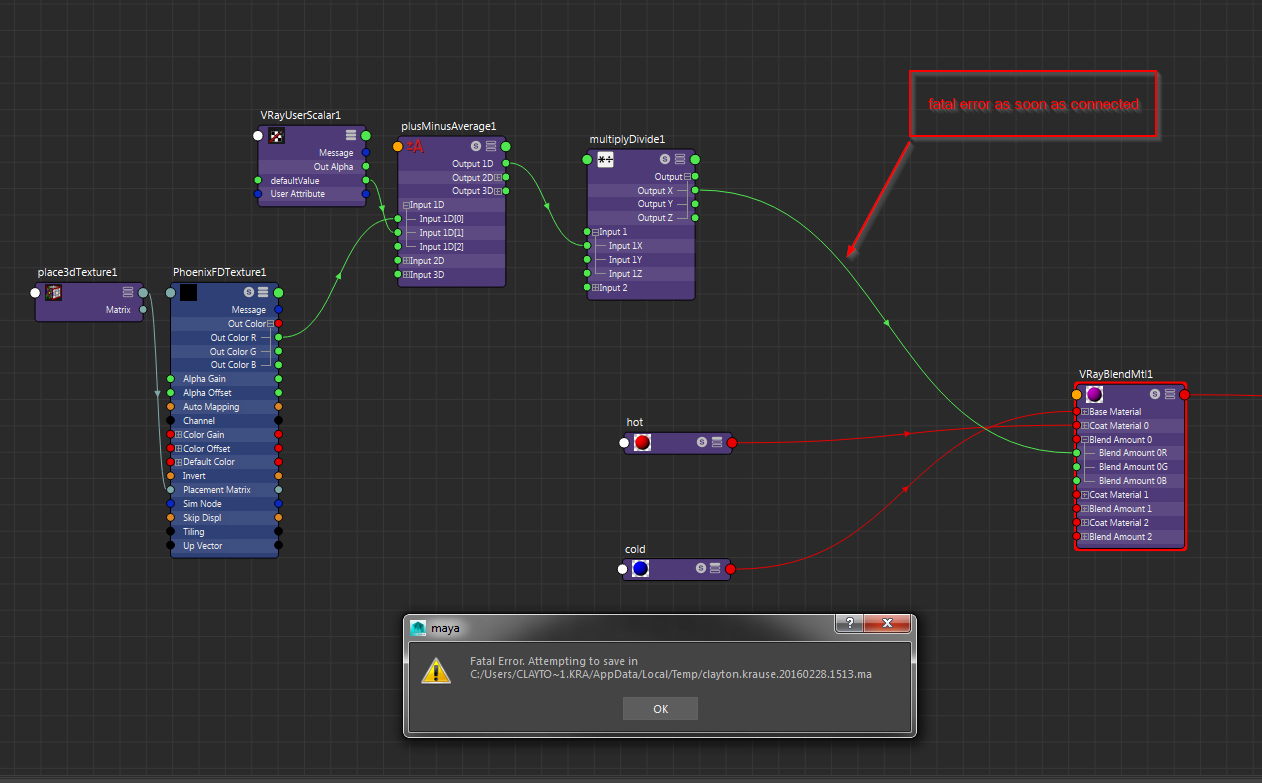Expand Base Material on VRayBlendMtl1
Image resolution: width=1262 pixels, height=783 pixels.
(1085, 412)
